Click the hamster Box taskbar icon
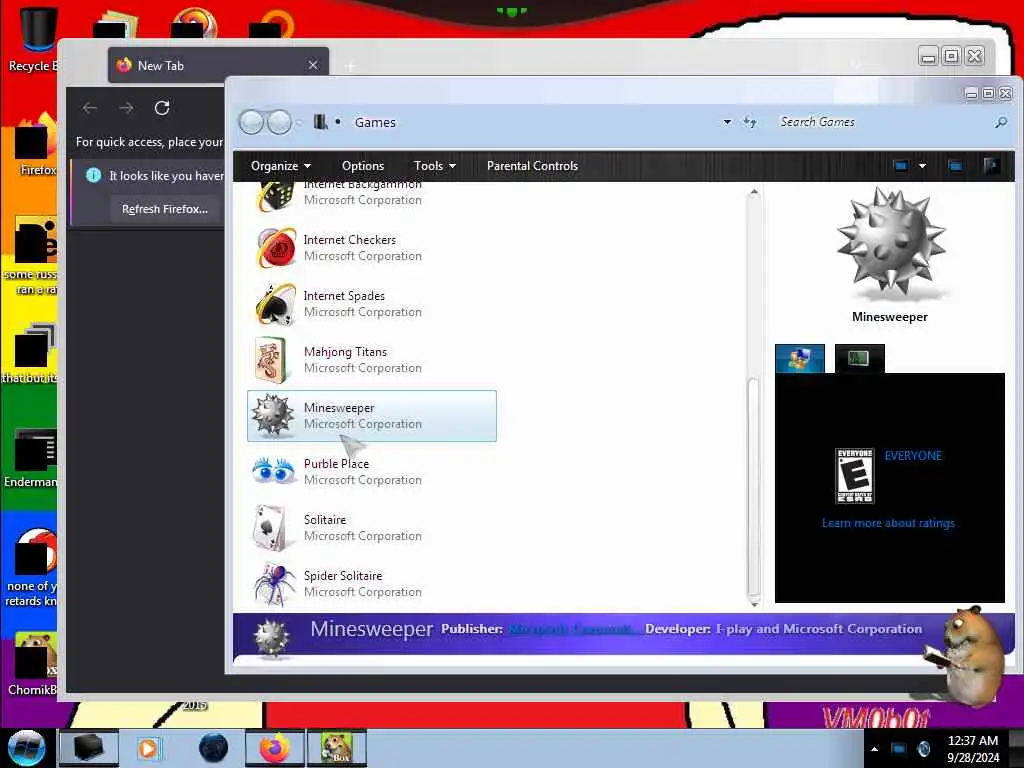 coord(337,748)
